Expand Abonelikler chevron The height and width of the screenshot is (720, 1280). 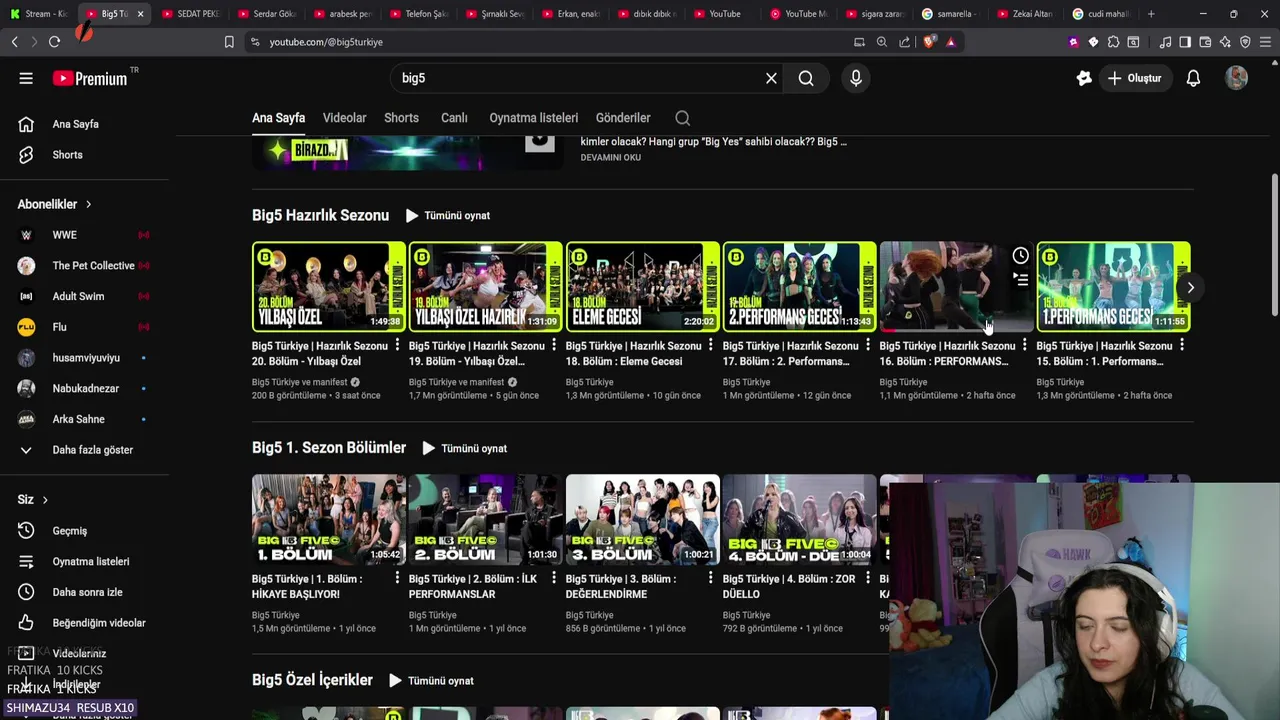point(88,204)
